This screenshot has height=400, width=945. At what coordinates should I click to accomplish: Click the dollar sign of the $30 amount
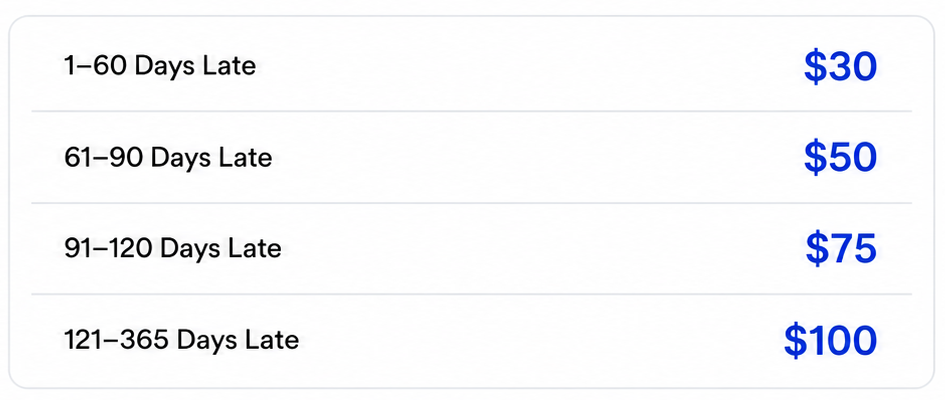815,67
